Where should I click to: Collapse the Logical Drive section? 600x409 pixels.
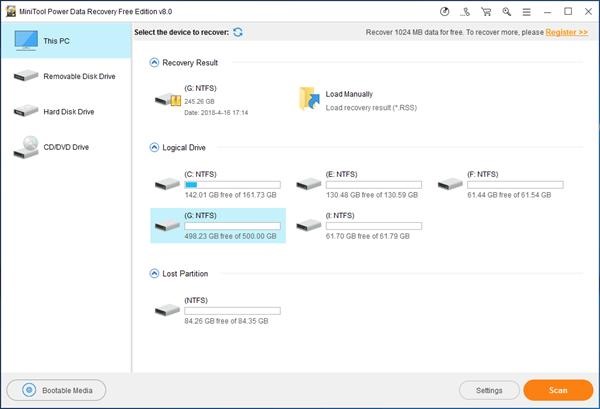point(154,147)
